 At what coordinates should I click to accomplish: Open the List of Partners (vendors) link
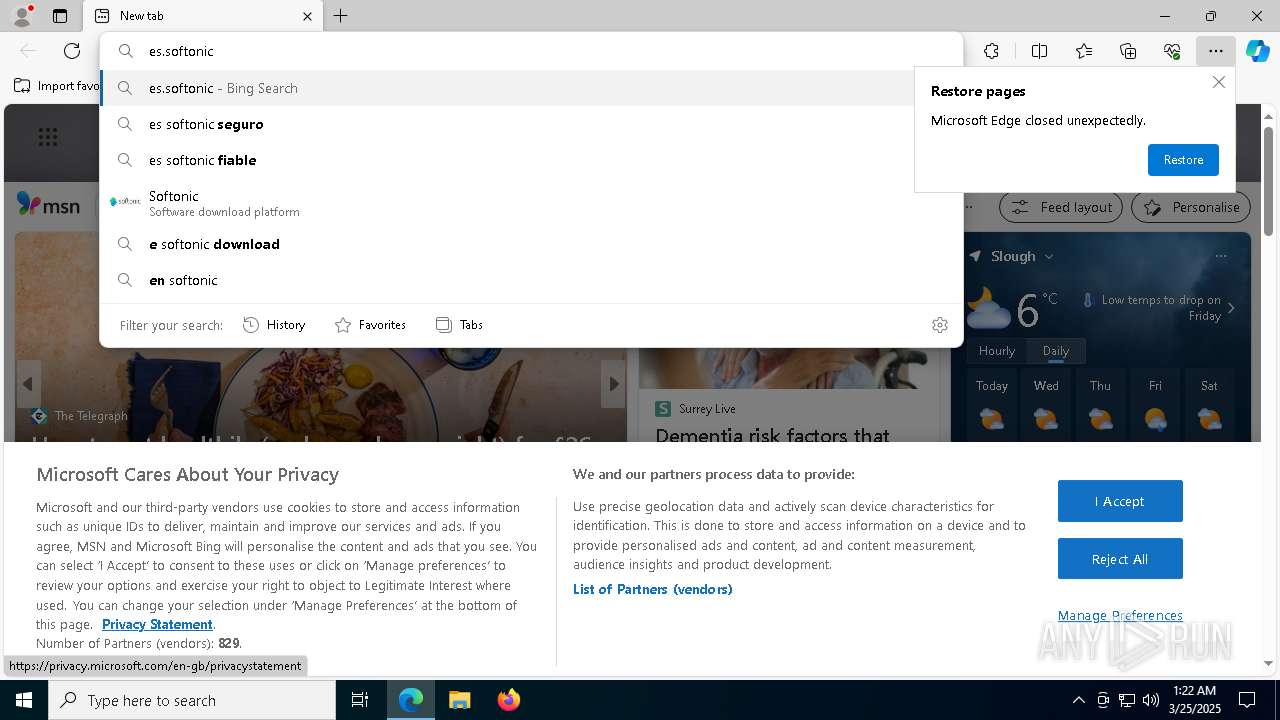pos(653,589)
